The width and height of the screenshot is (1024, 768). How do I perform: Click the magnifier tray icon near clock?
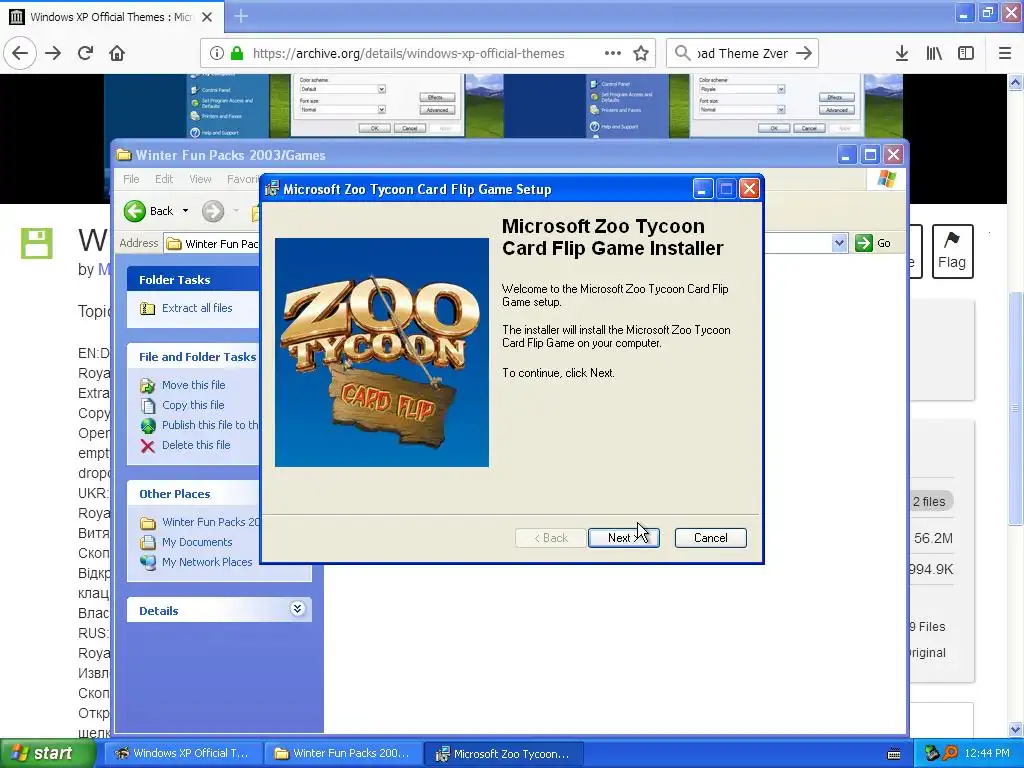[x=950, y=754]
